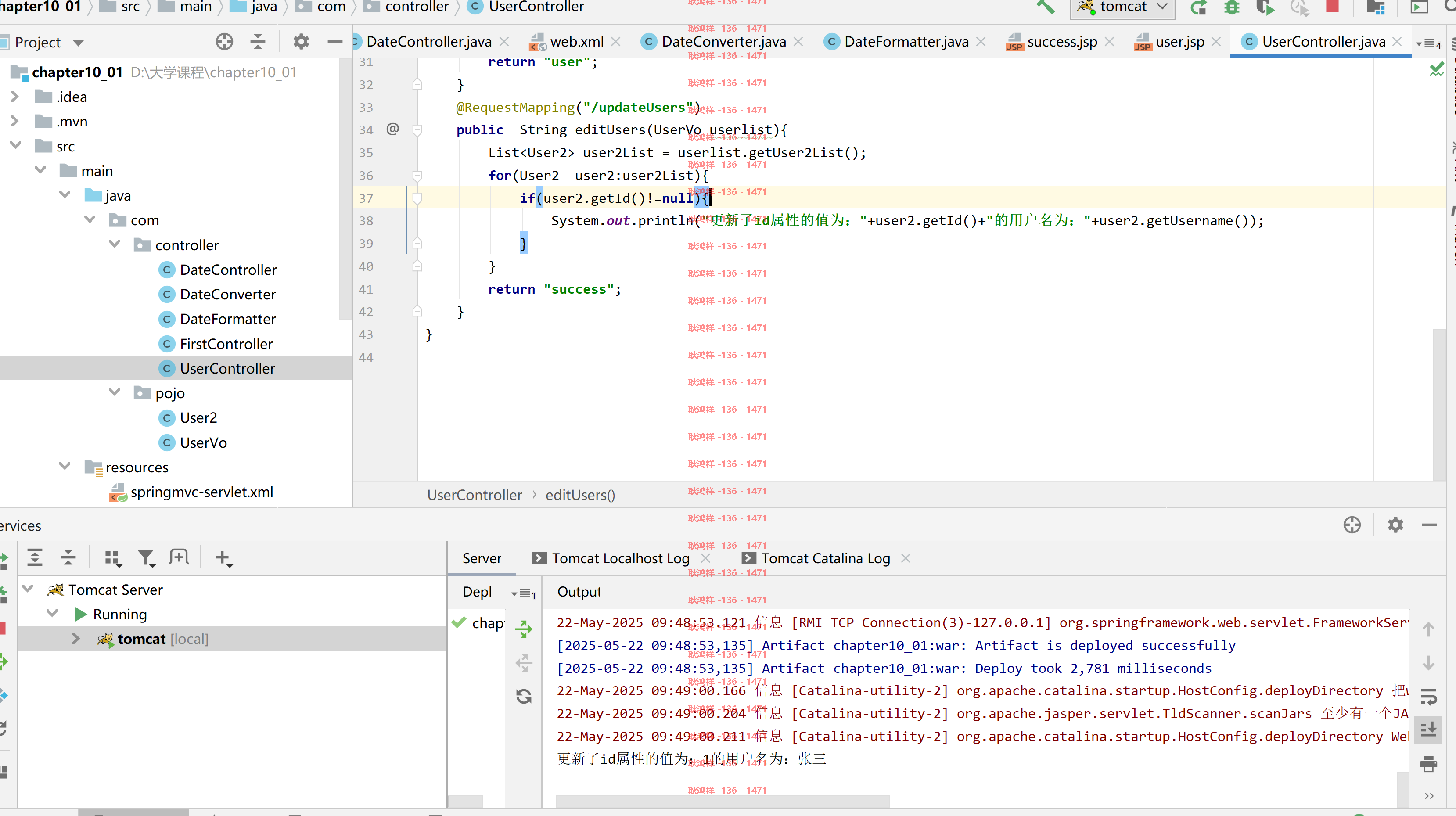1456x816 pixels.
Task: Click UserController in editor breadcrumb
Action: click(475, 495)
